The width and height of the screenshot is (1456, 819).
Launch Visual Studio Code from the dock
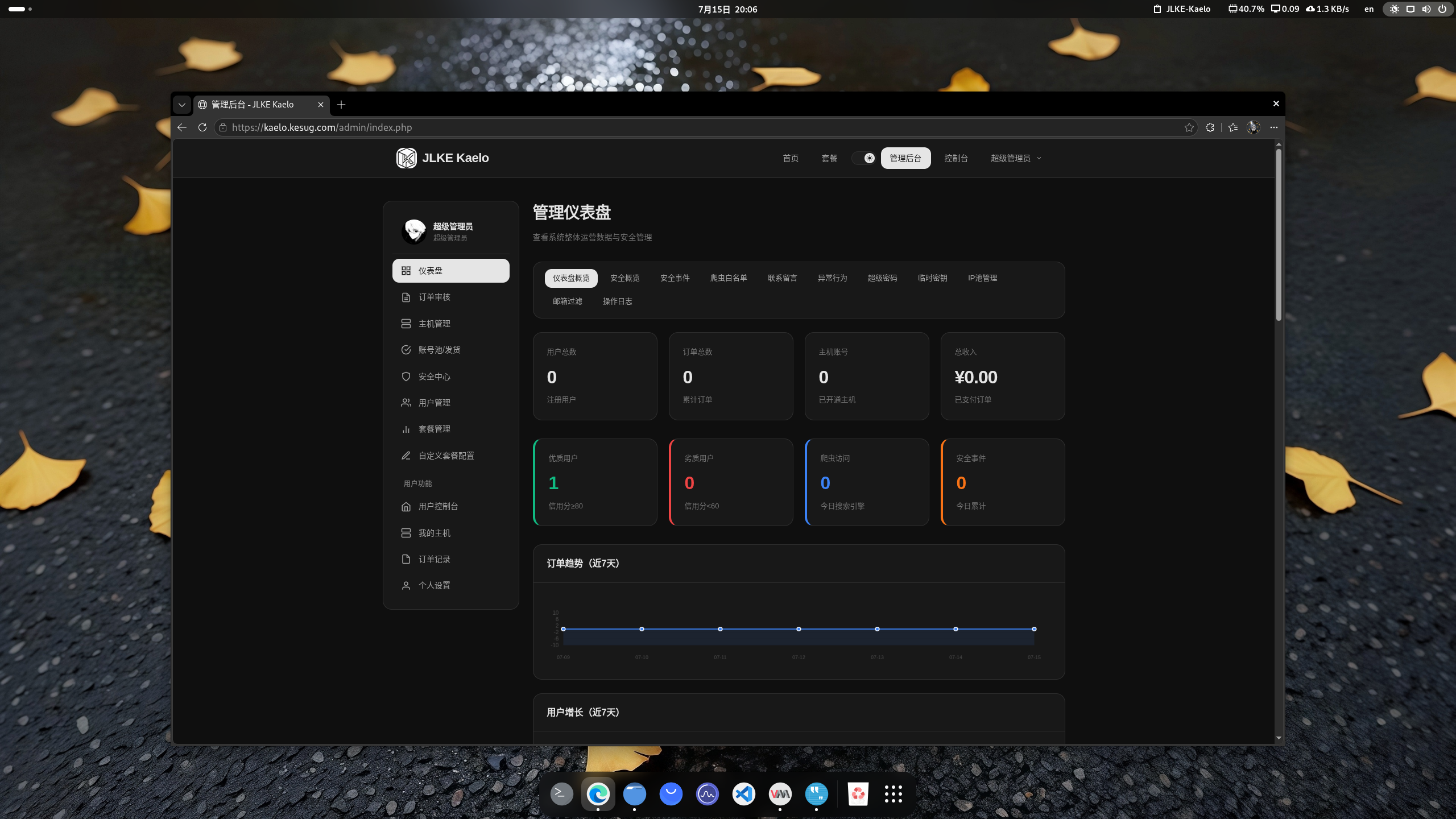coord(743,794)
